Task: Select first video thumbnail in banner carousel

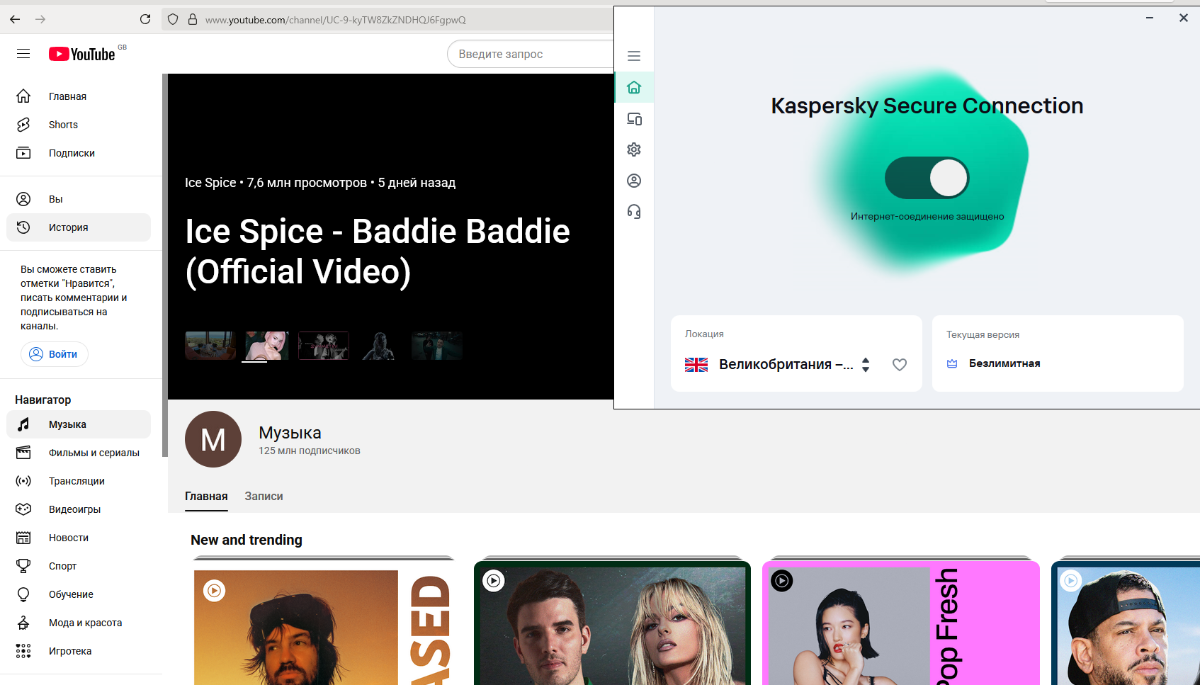Action: [210, 345]
